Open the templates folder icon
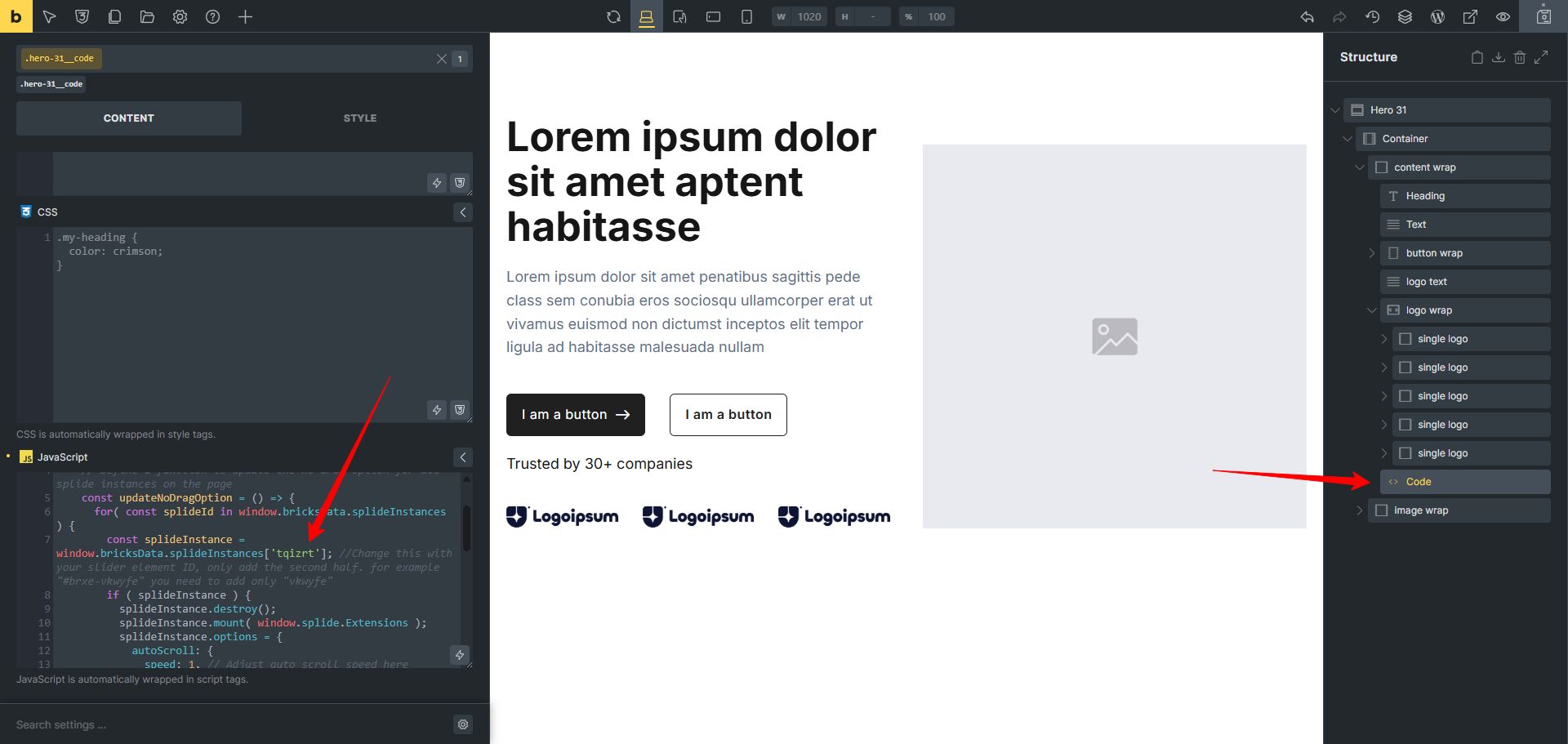Screen dimensions: 1568x744 (147, 16)
